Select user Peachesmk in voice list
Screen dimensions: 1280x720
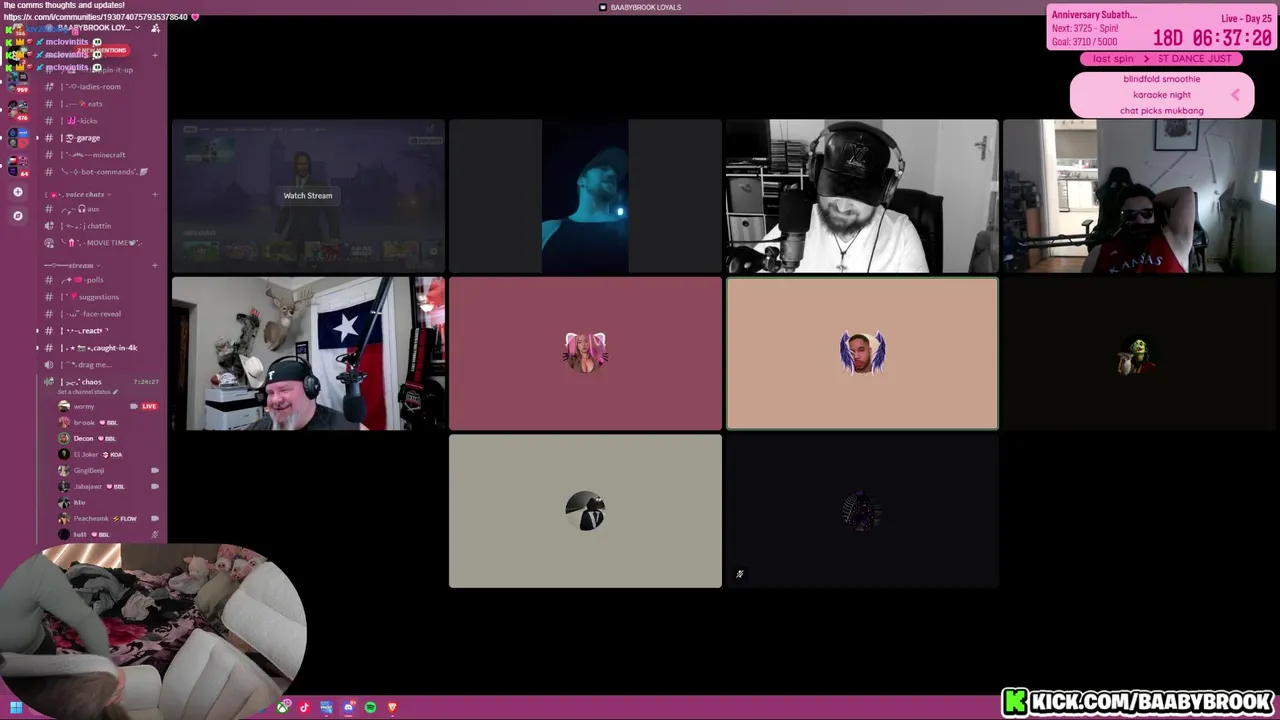point(107,518)
